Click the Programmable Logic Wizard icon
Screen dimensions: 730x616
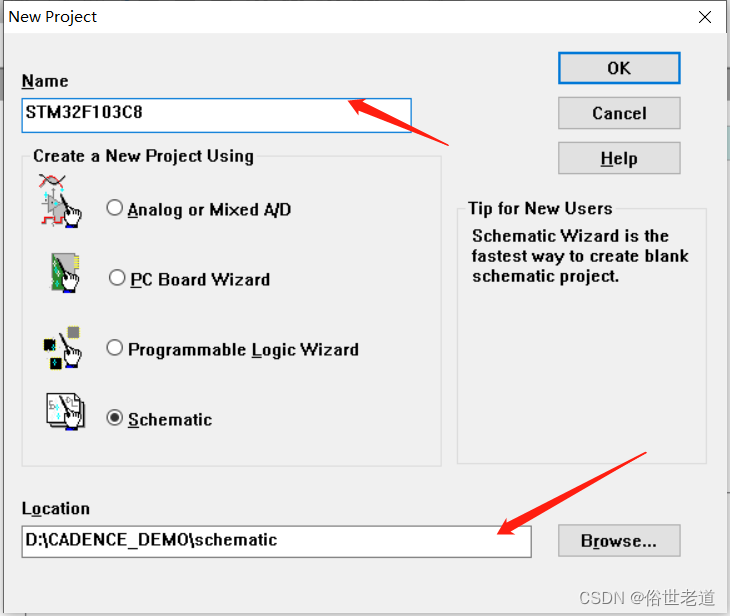62,348
